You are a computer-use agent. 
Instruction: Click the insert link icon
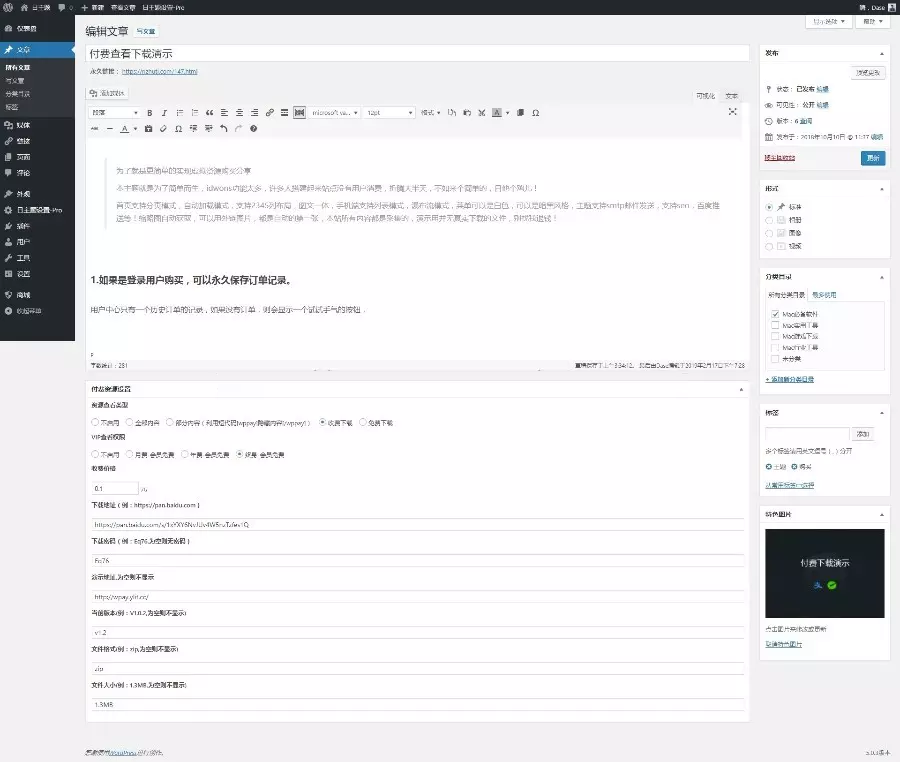click(x=270, y=113)
